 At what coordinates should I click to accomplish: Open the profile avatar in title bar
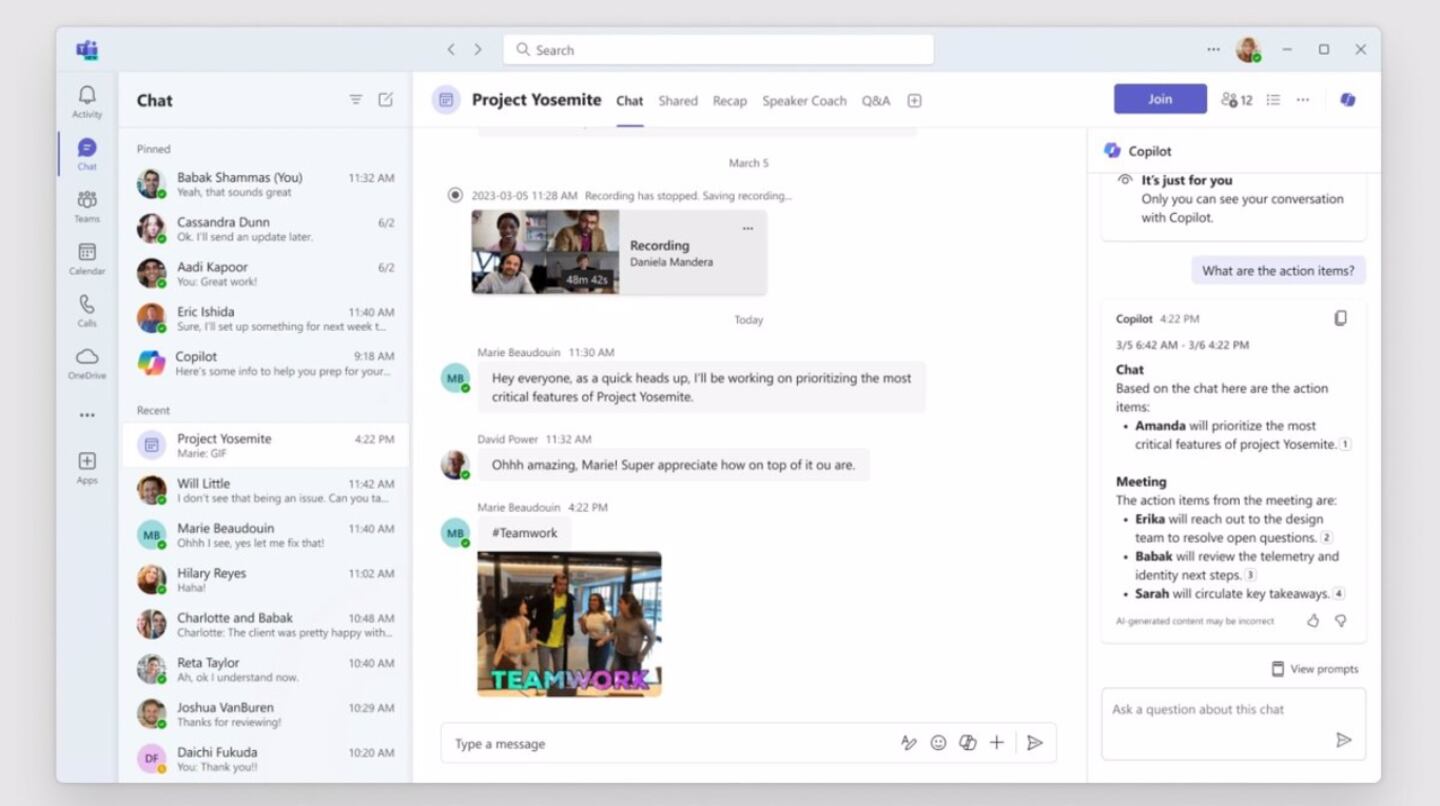coord(1248,49)
